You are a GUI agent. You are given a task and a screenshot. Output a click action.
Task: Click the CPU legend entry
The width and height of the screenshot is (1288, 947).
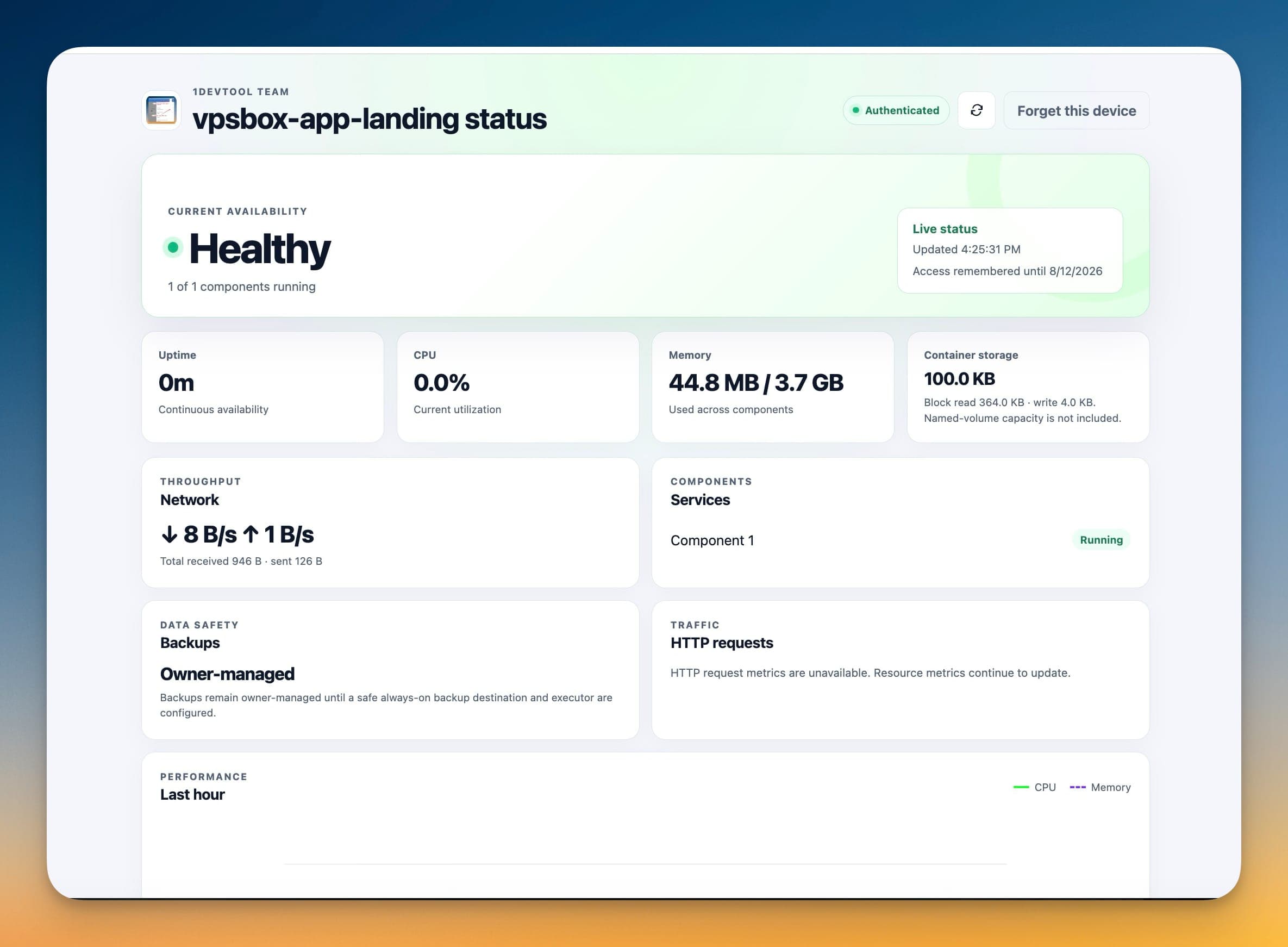[x=1034, y=787]
